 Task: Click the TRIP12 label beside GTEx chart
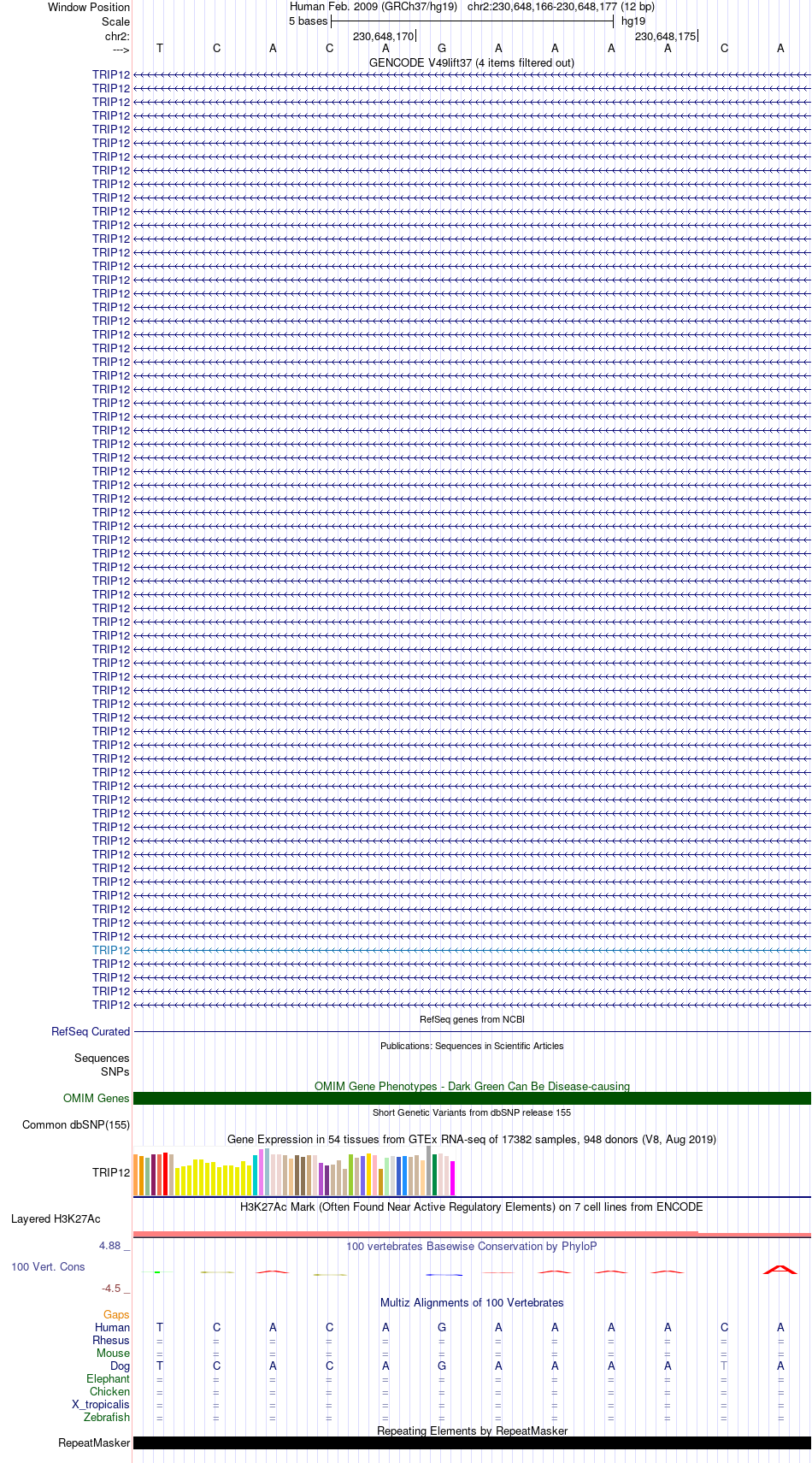[111, 1172]
